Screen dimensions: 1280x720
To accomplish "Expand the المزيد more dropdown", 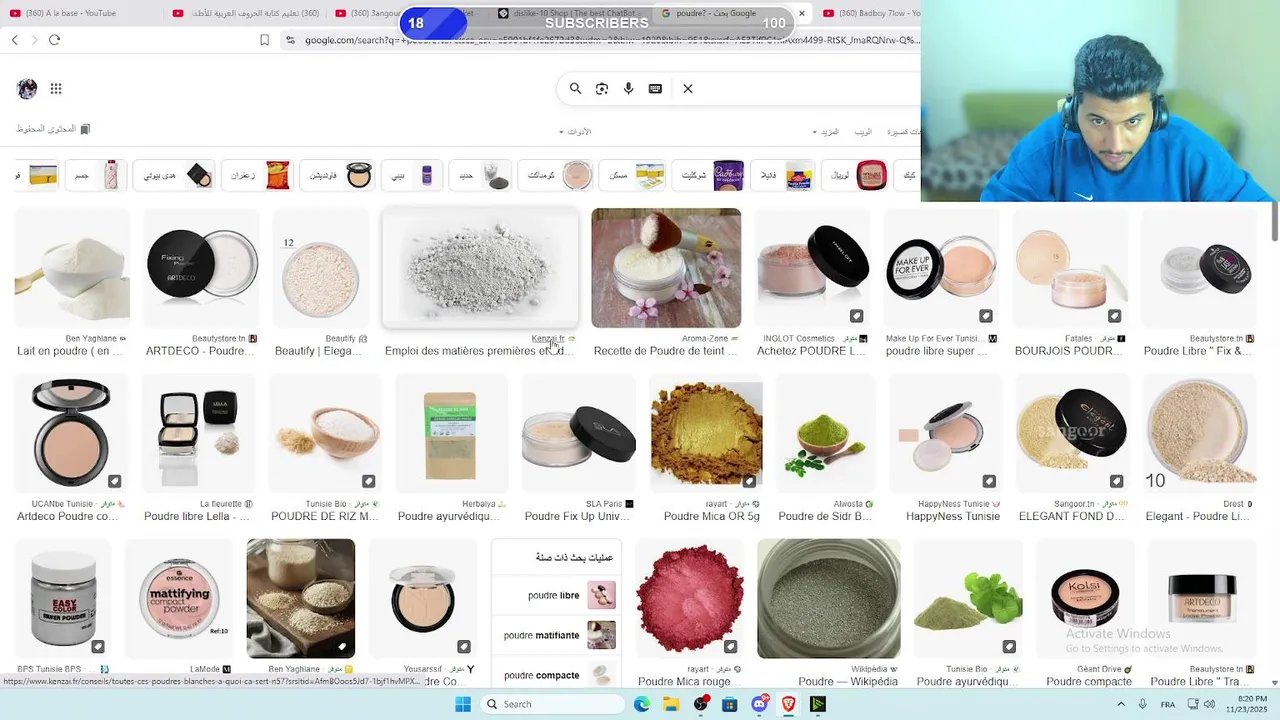I will click(826, 132).
